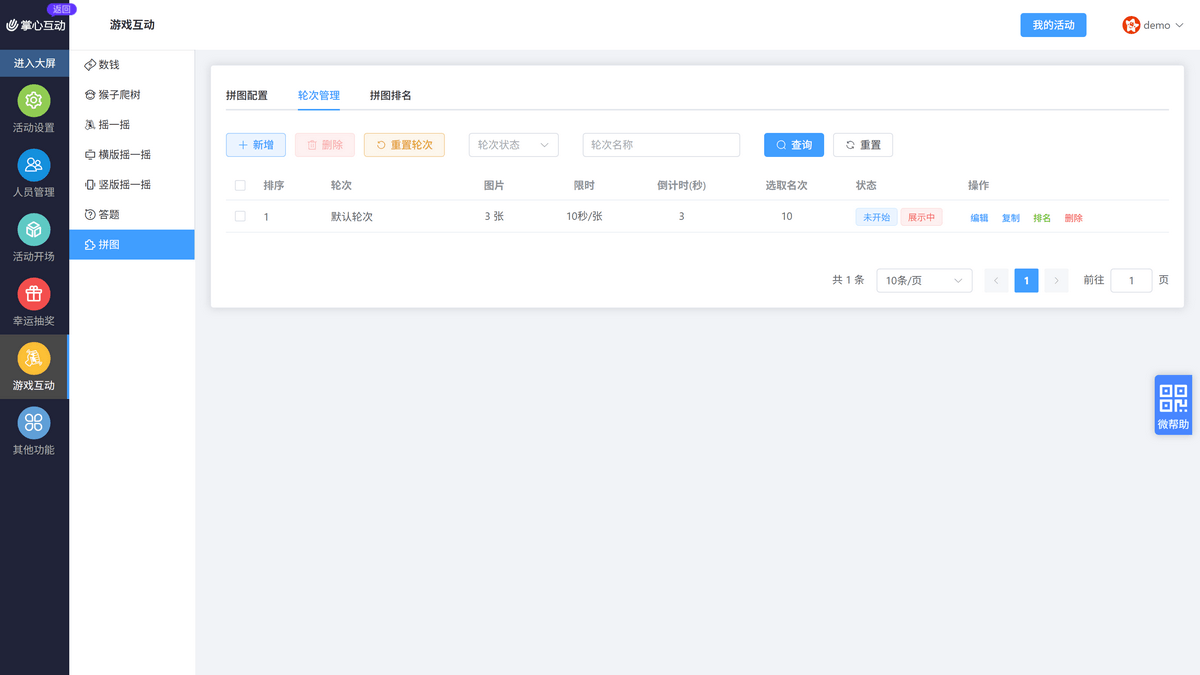Click the 共 1 条 total label
The height and width of the screenshot is (675, 1200).
[848, 281]
